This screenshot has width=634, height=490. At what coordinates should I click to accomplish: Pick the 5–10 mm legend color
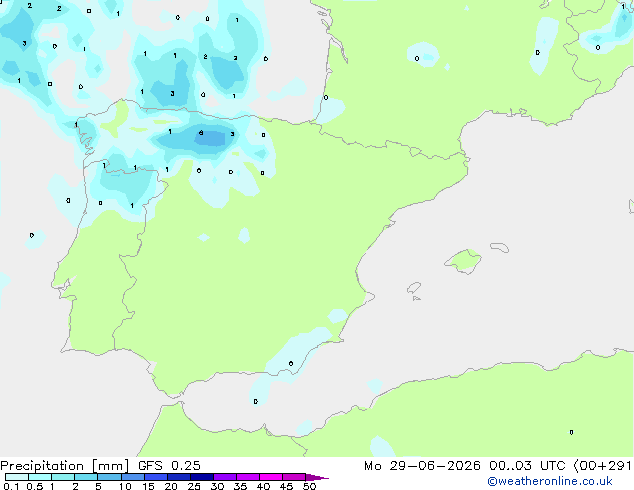click(x=109, y=477)
